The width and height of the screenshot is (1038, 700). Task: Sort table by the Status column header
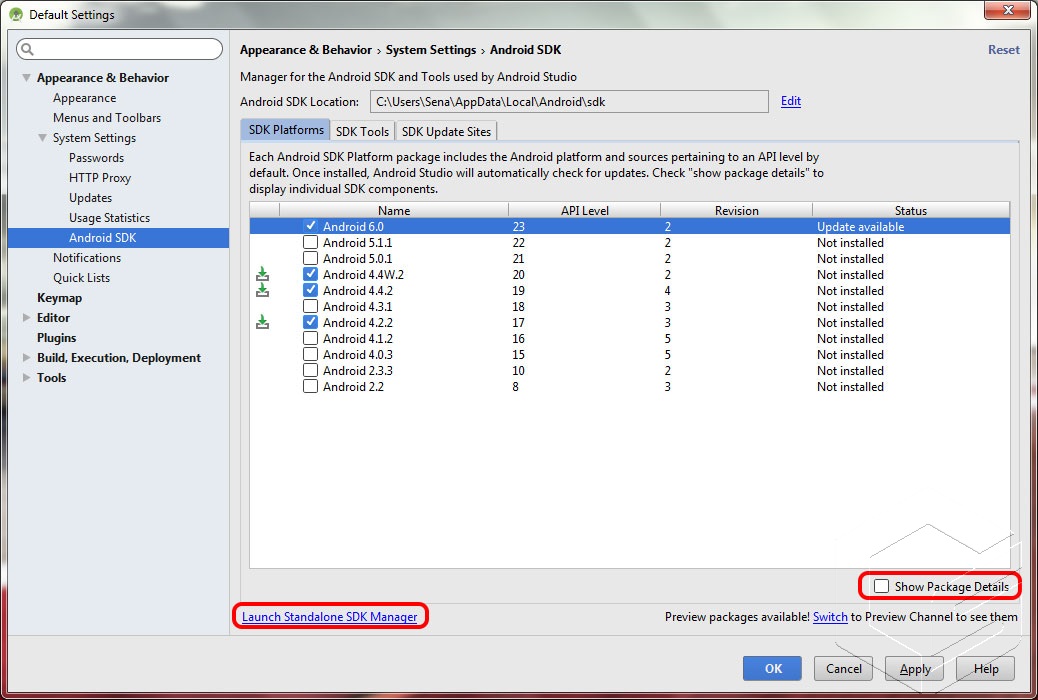click(x=911, y=210)
